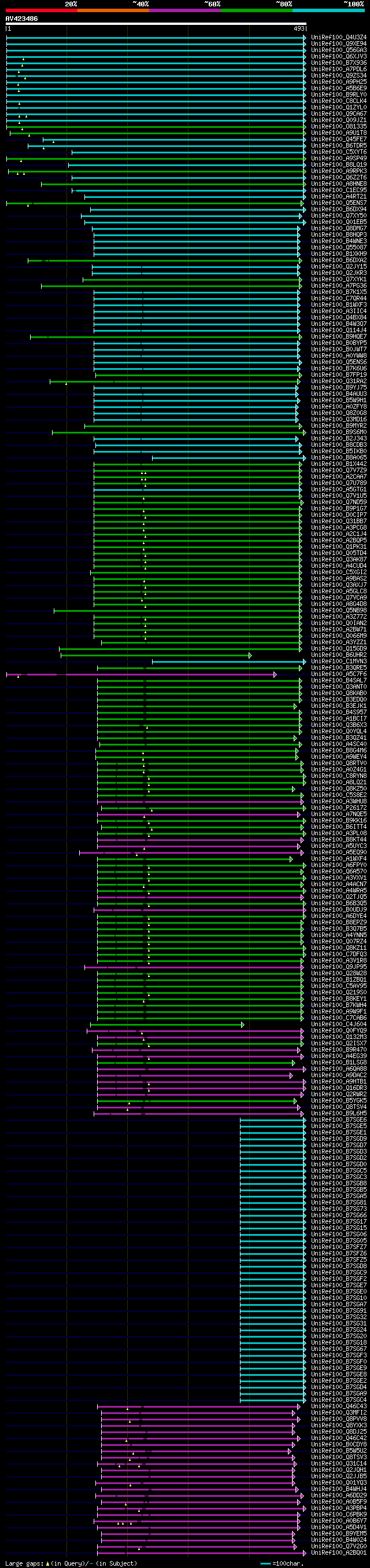Open UniRef100_B8G4M6 hit
This screenshot has height=1568, width=370.
coord(338,751)
